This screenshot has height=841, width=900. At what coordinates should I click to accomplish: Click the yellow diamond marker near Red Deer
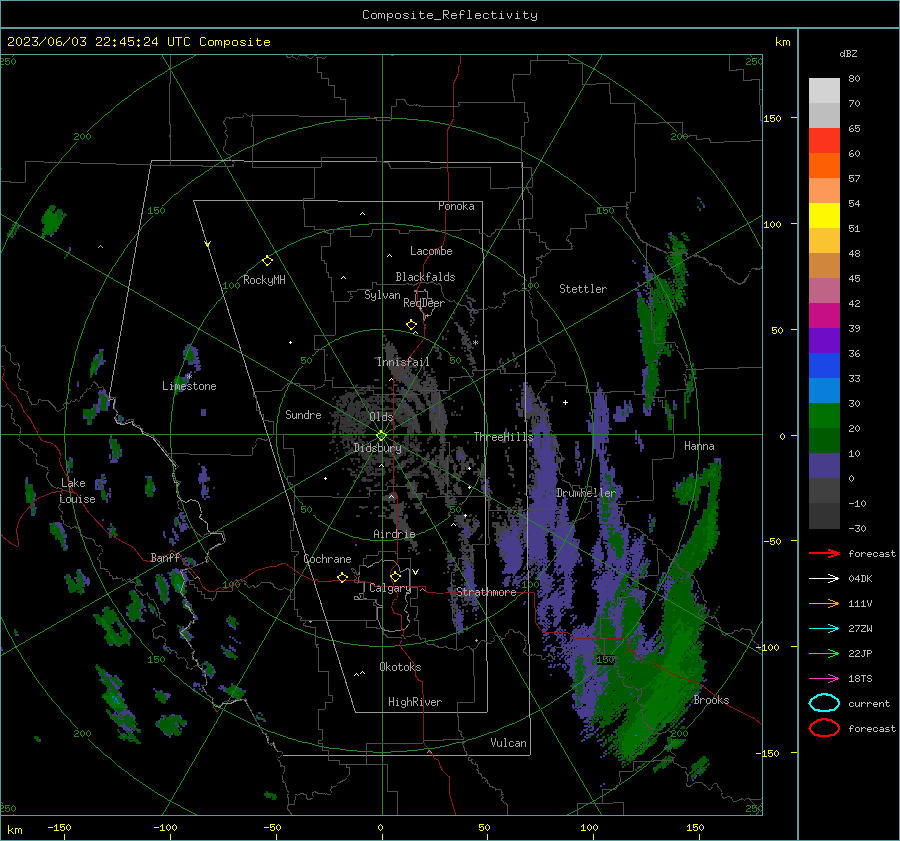coord(411,325)
